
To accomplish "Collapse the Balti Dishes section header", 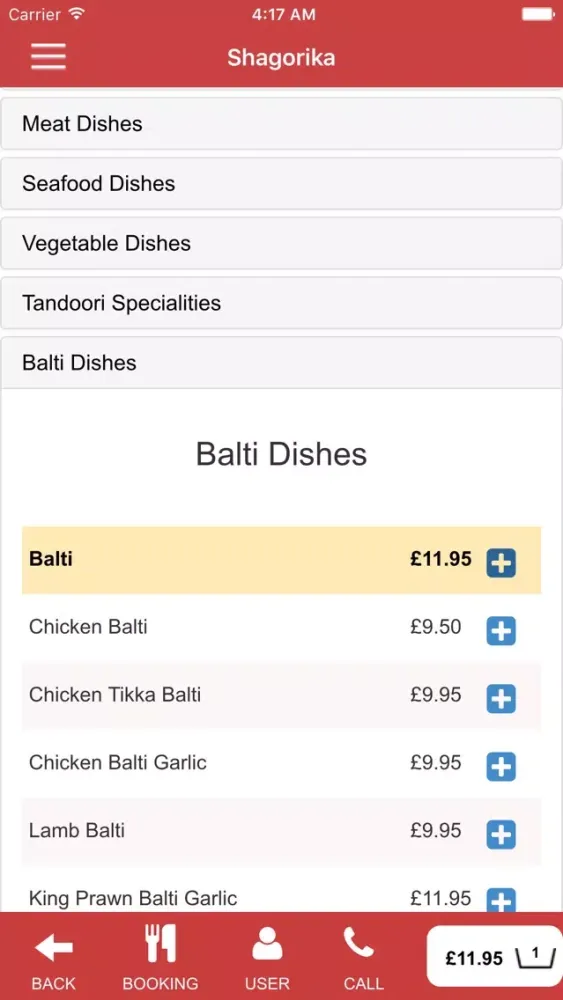I will coord(281,363).
